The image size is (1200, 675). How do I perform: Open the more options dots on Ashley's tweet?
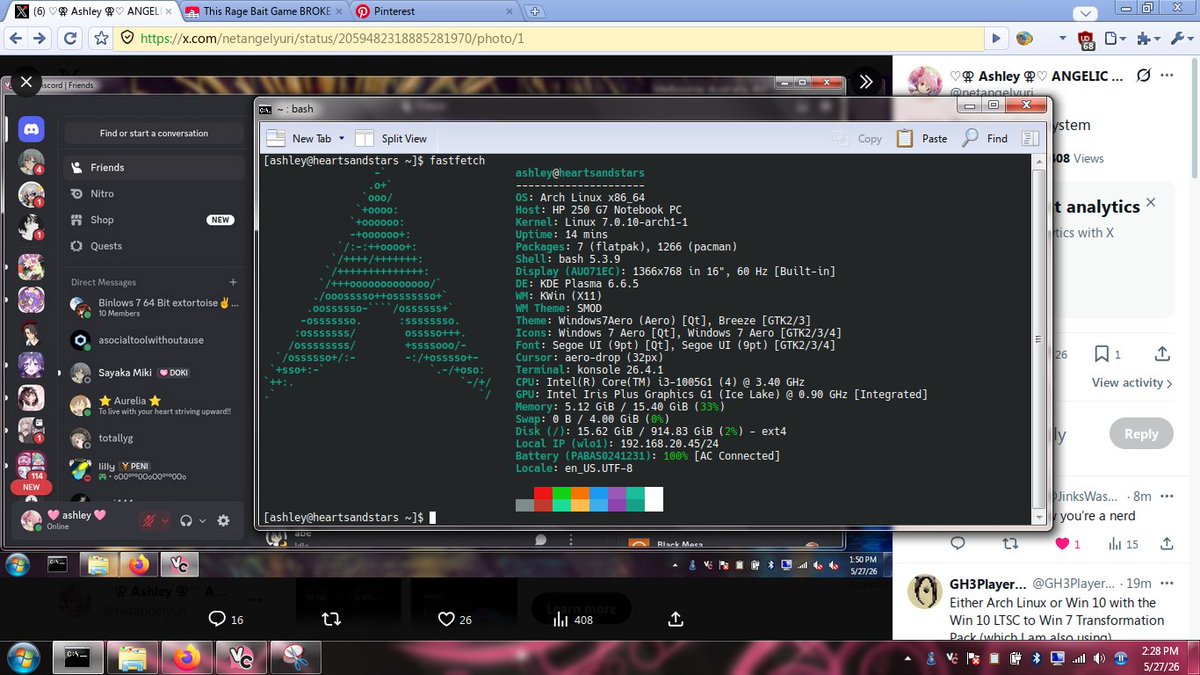click(1168, 76)
